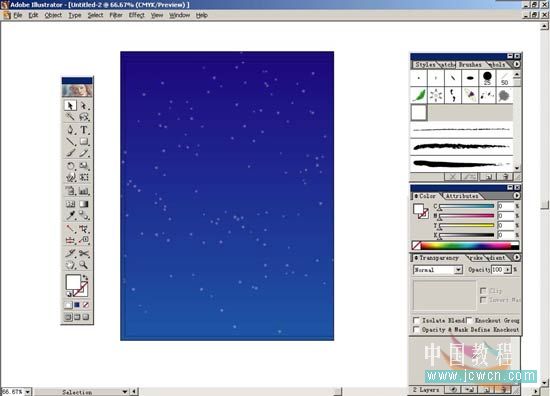Select the Gradient tool in toolbox
Screen dimensions: 550x396
point(84,204)
